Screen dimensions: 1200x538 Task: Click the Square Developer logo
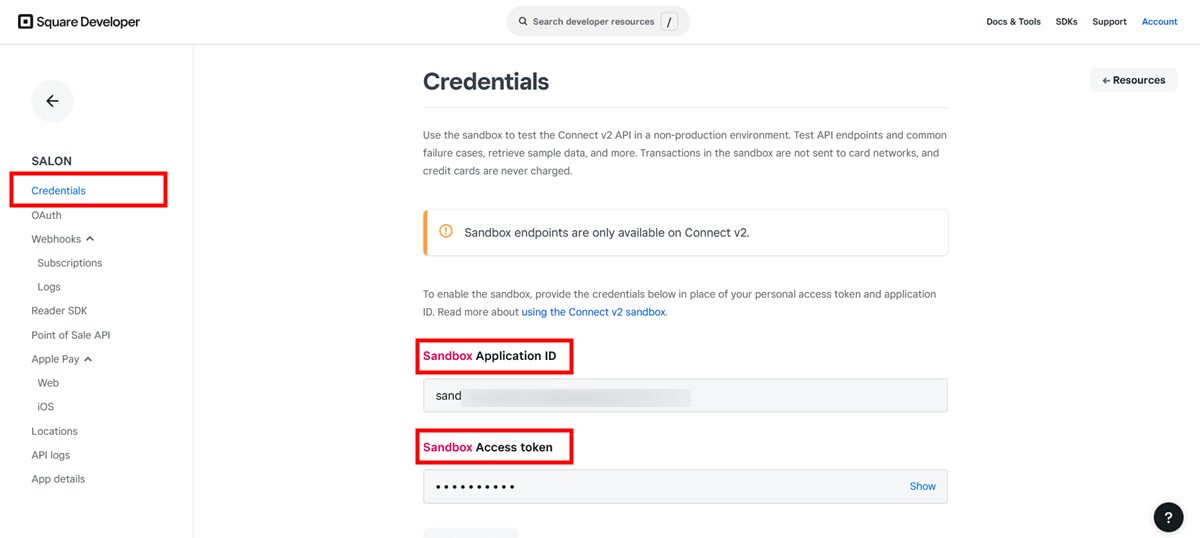click(x=79, y=22)
